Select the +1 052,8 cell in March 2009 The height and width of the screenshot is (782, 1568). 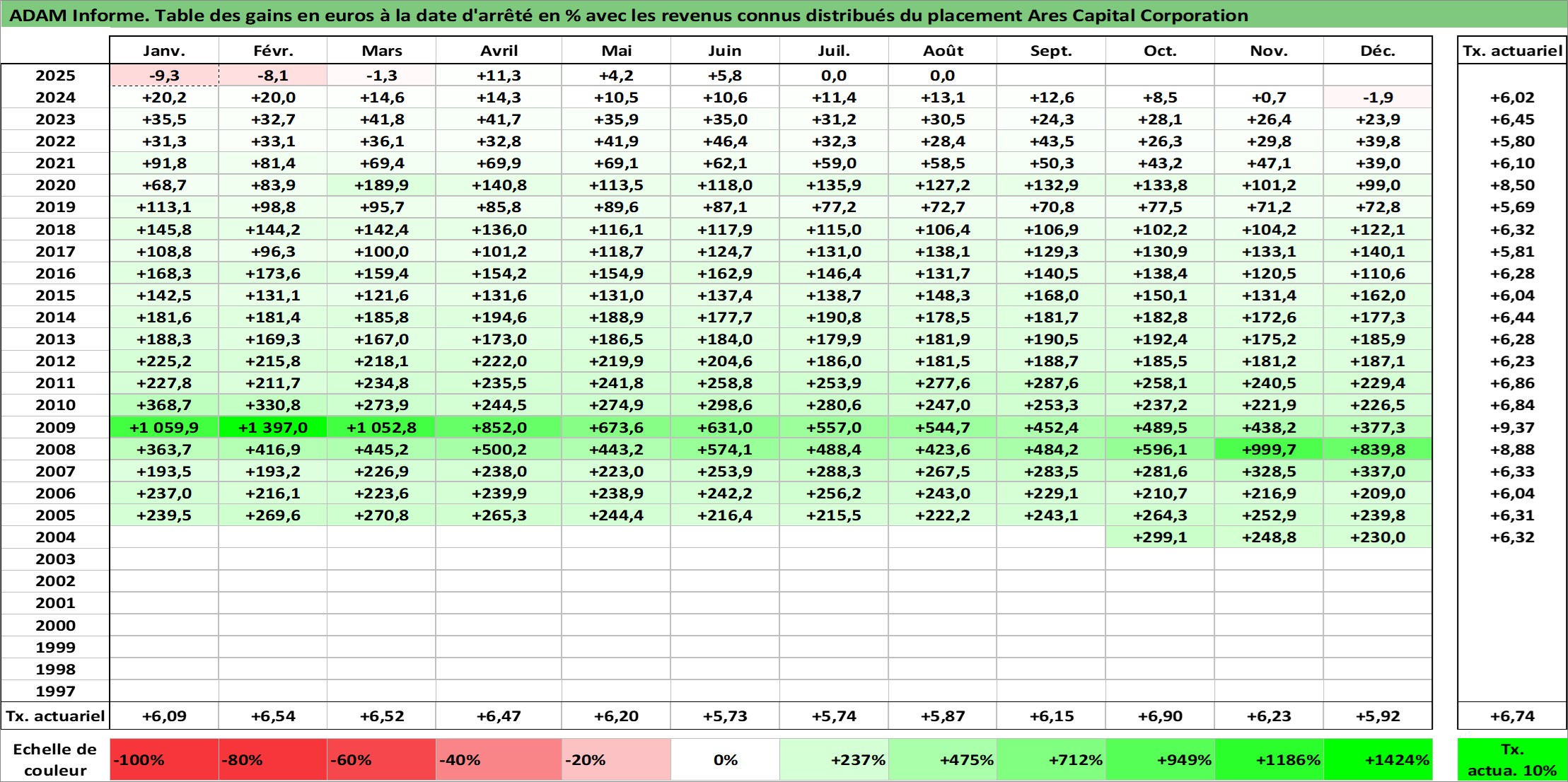coord(381,428)
